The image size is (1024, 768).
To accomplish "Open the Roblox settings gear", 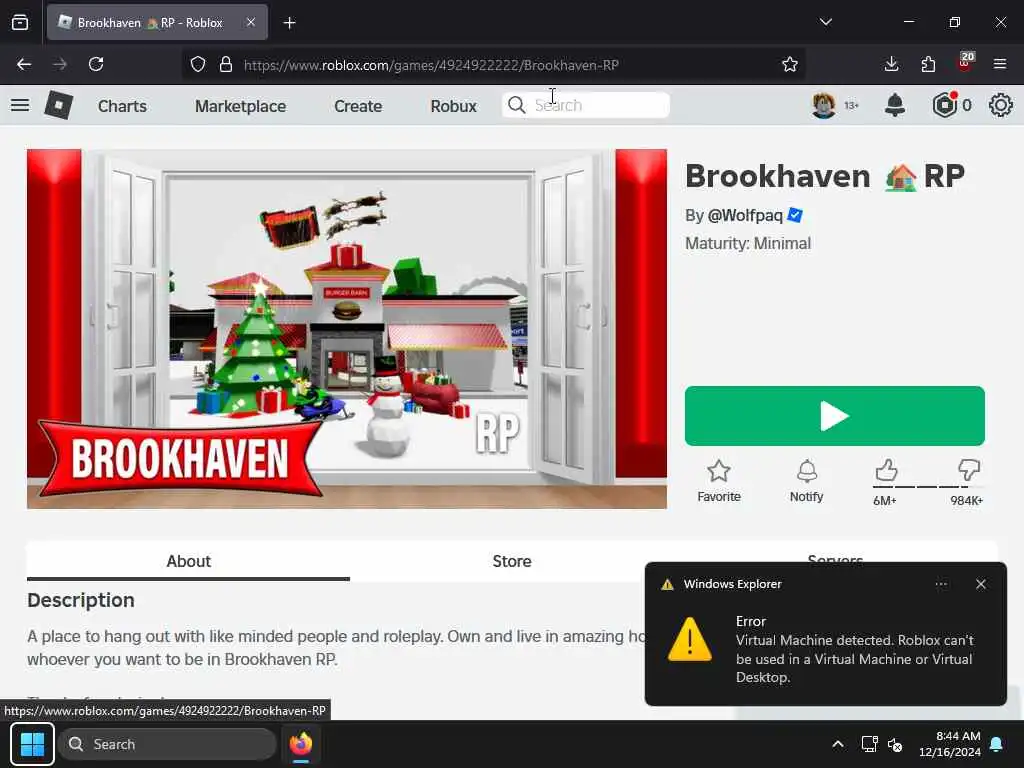I will point(1000,105).
